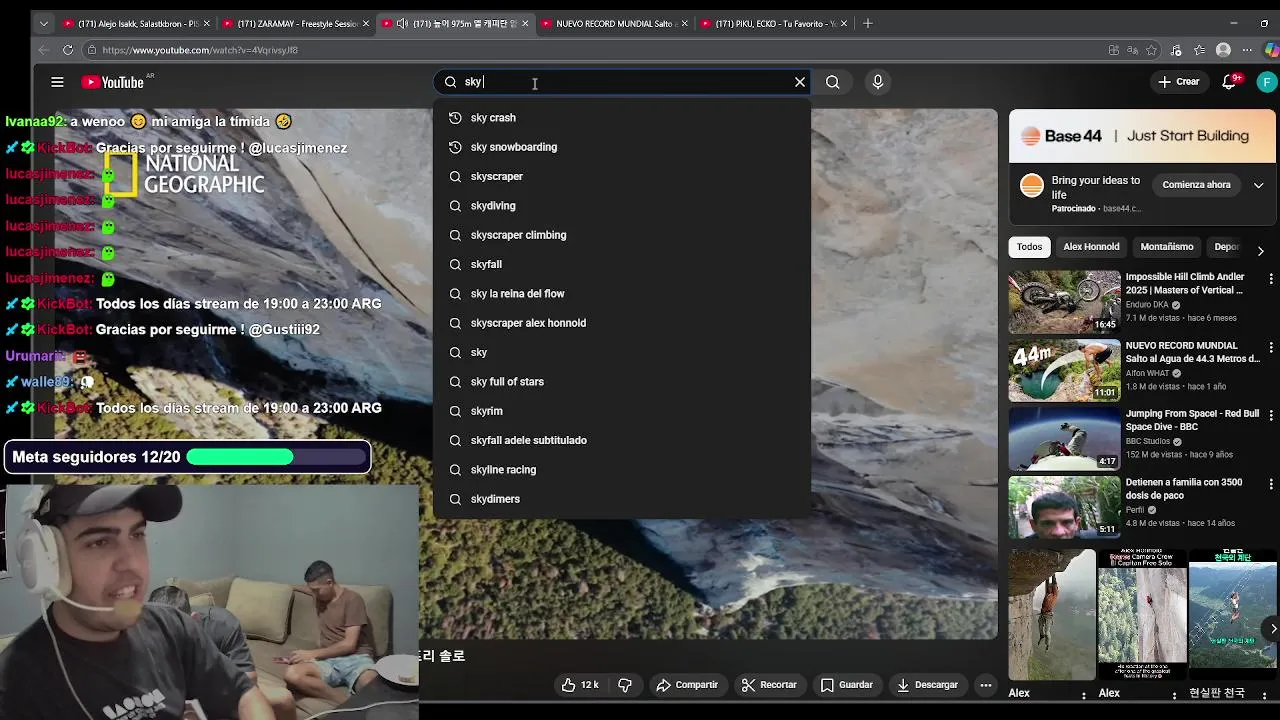Screen dimensions: 1280x720
Task: Show next Shorts with right arrow
Action: 1272,628
